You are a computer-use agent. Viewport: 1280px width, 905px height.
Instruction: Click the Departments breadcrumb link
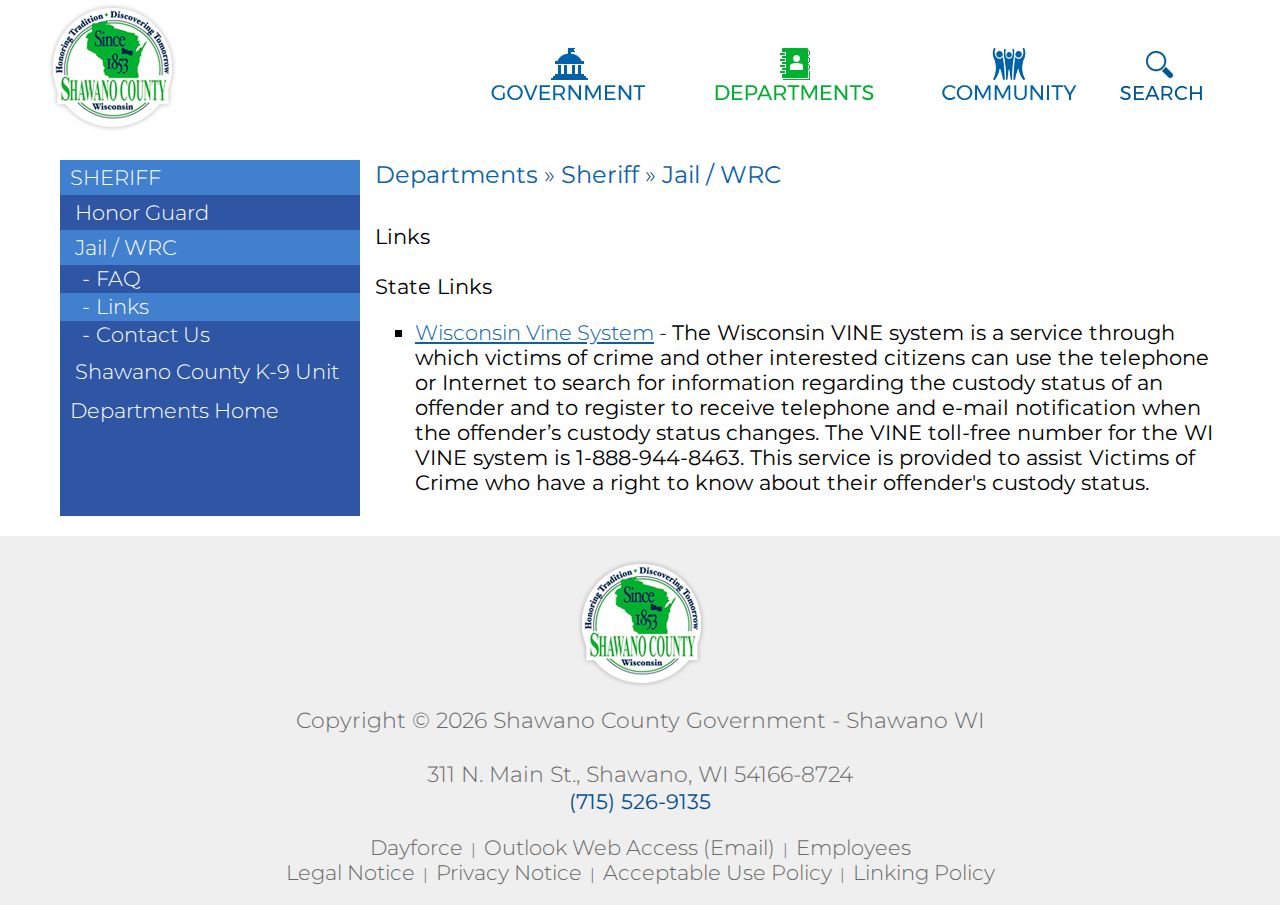tap(456, 175)
